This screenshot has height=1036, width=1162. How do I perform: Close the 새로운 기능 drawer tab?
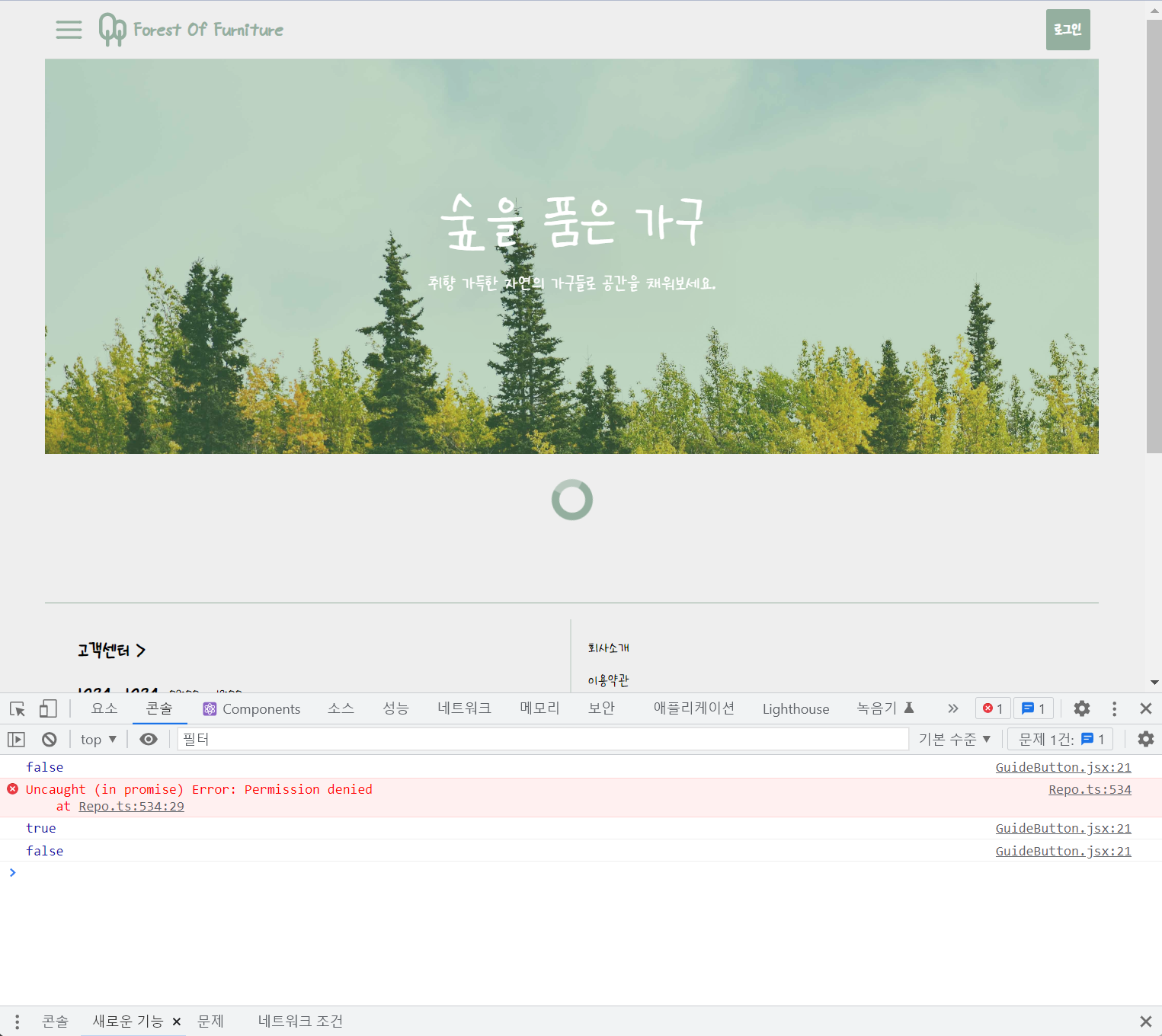coord(177,1022)
